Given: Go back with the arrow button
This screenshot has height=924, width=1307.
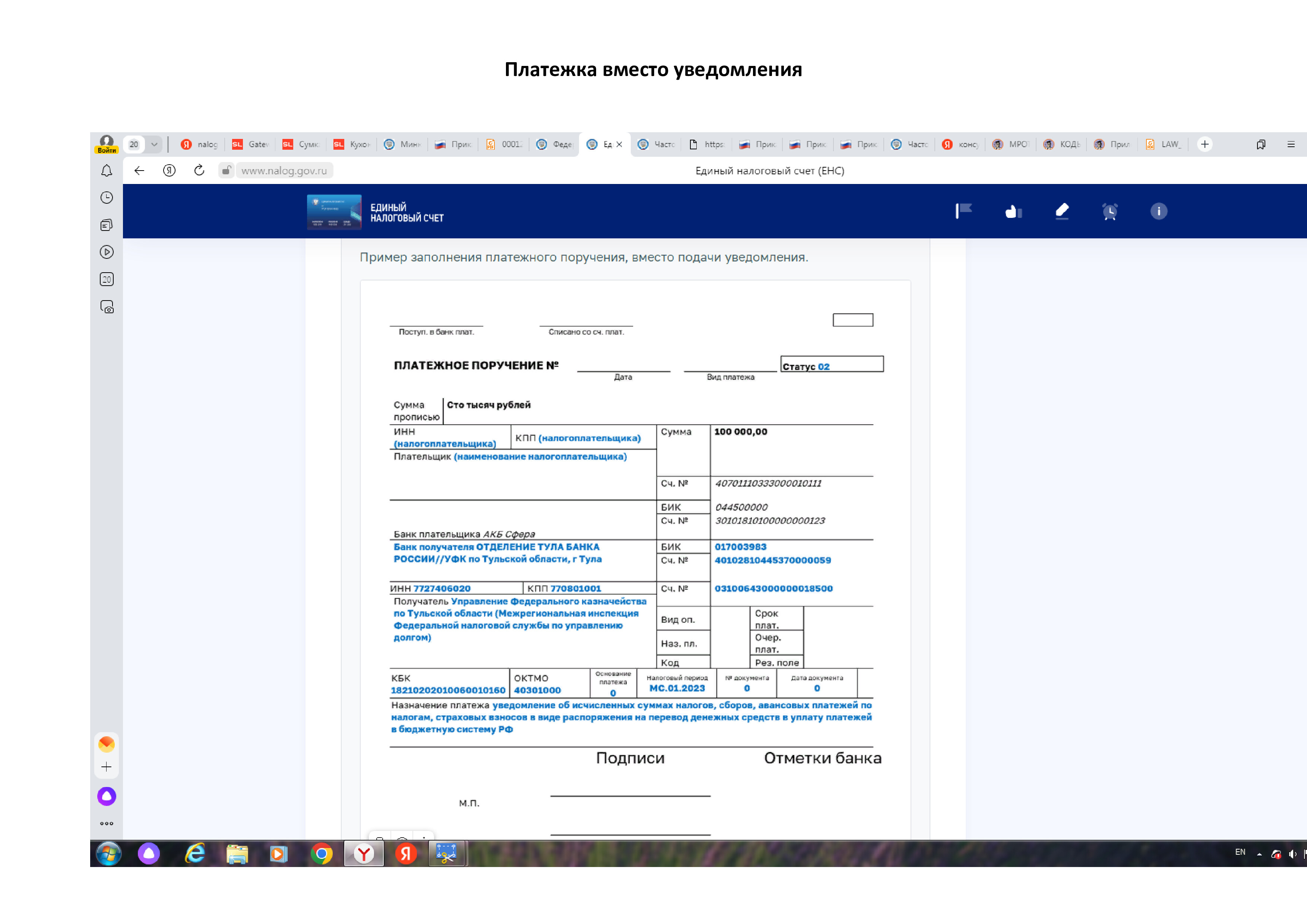Looking at the screenshot, I should [x=139, y=171].
